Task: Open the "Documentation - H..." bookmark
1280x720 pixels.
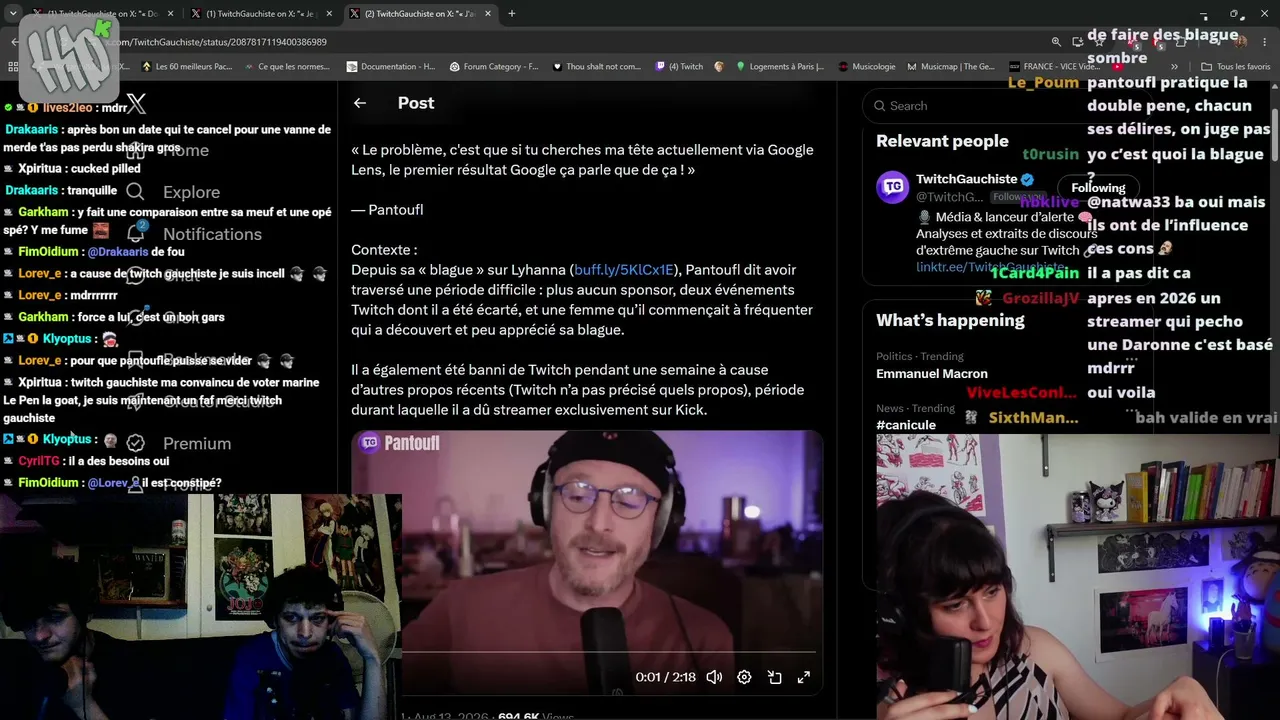Action: (390, 67)
